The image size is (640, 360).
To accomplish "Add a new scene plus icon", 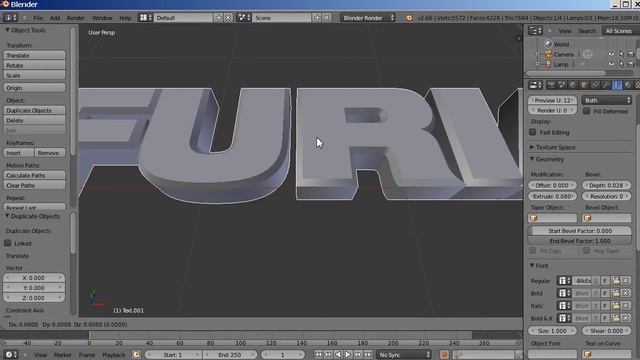I will (317, 18).
